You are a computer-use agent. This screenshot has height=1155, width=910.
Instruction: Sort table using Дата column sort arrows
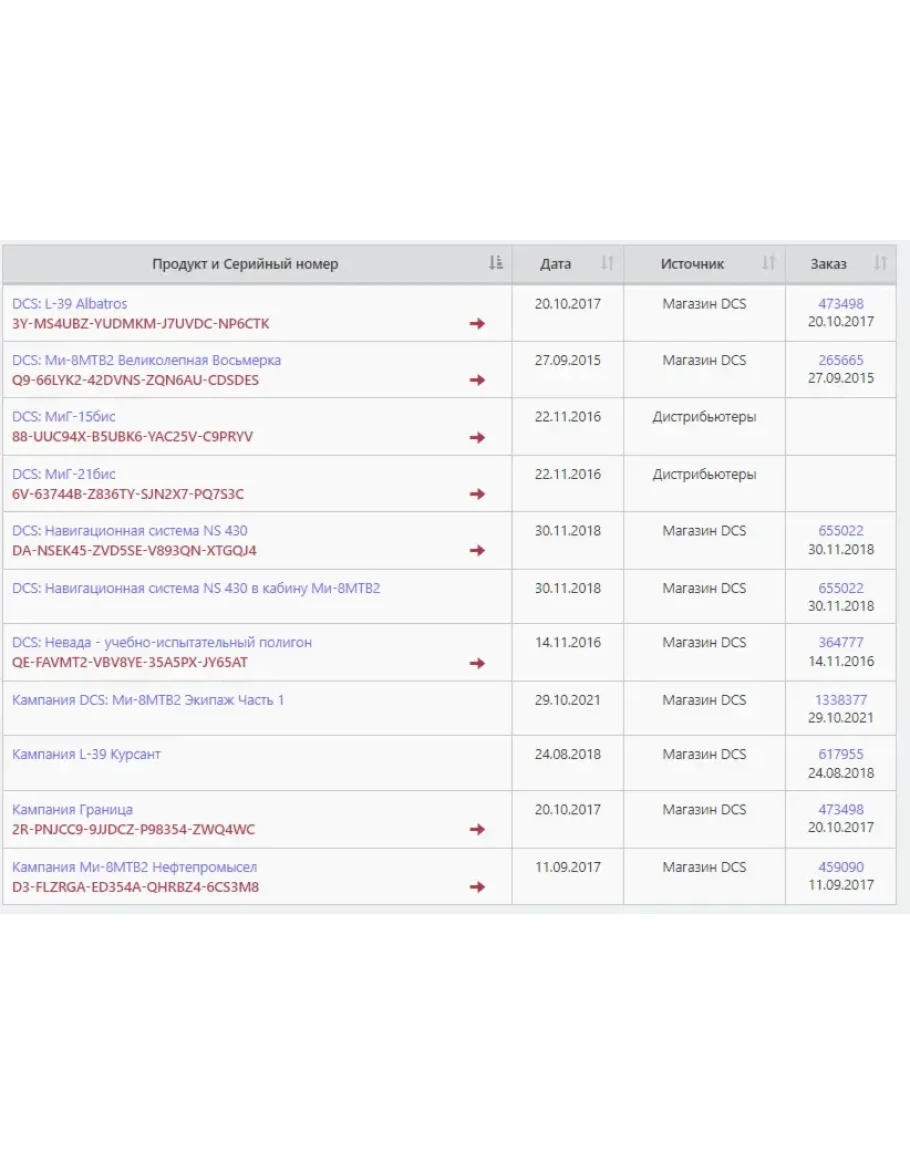pos(606,264)
